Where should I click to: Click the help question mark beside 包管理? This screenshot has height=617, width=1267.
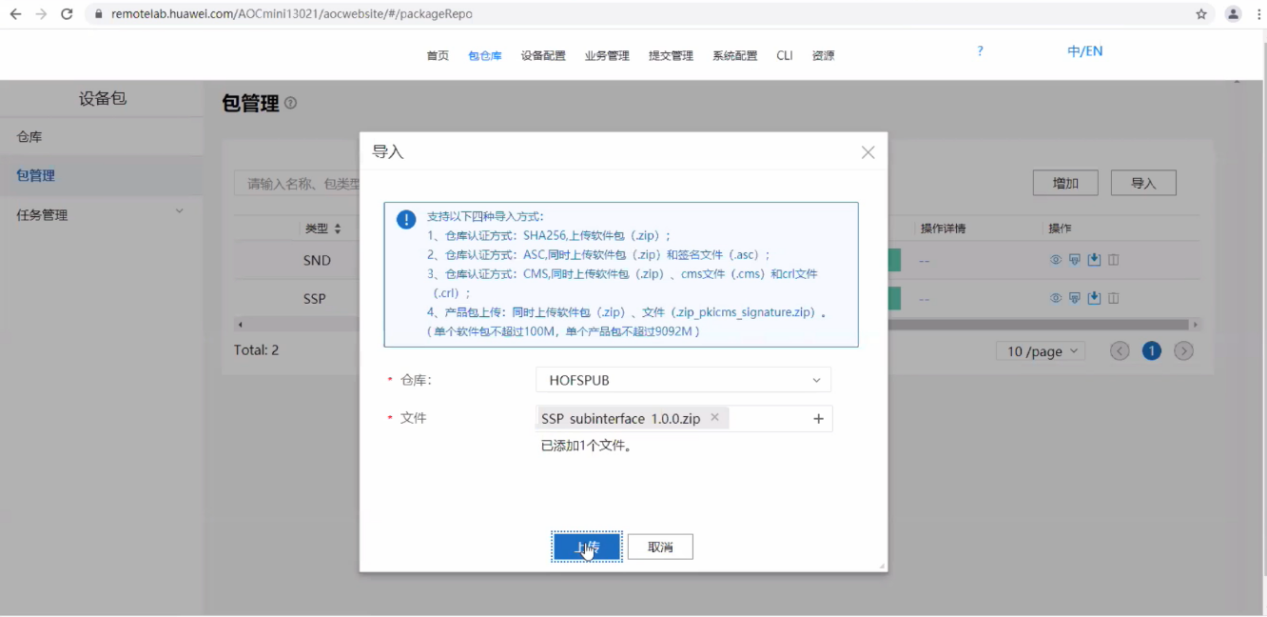coord(290,103)
